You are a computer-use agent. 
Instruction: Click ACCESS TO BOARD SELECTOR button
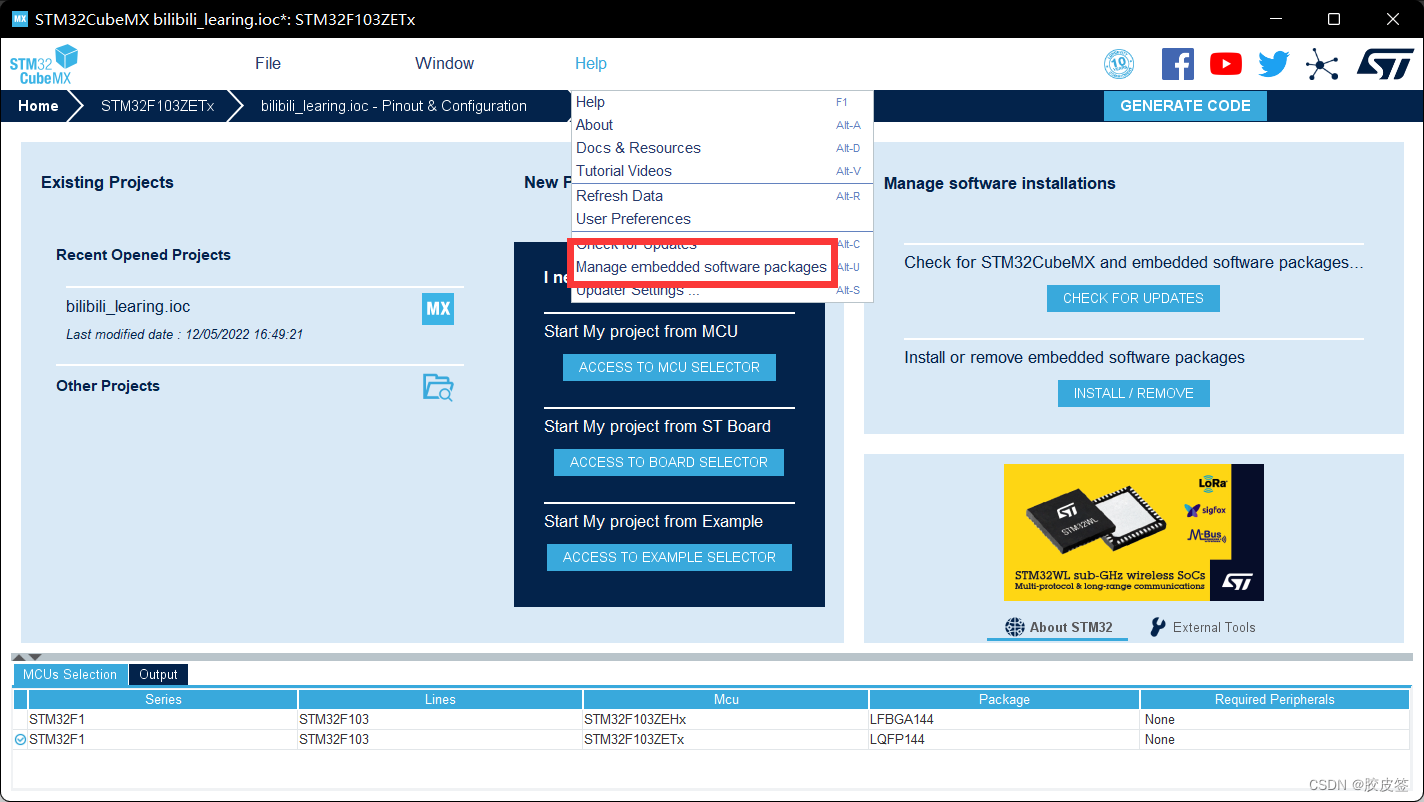(669, 462)
